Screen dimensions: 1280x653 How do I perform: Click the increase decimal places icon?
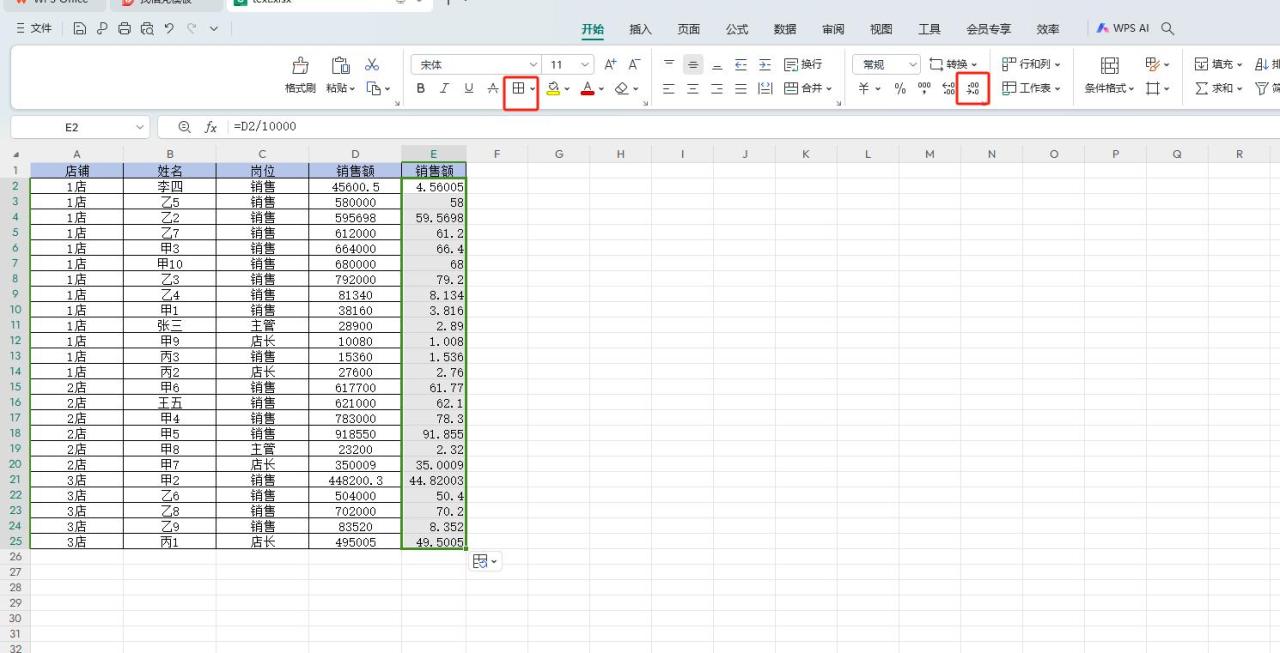(949, 88)
